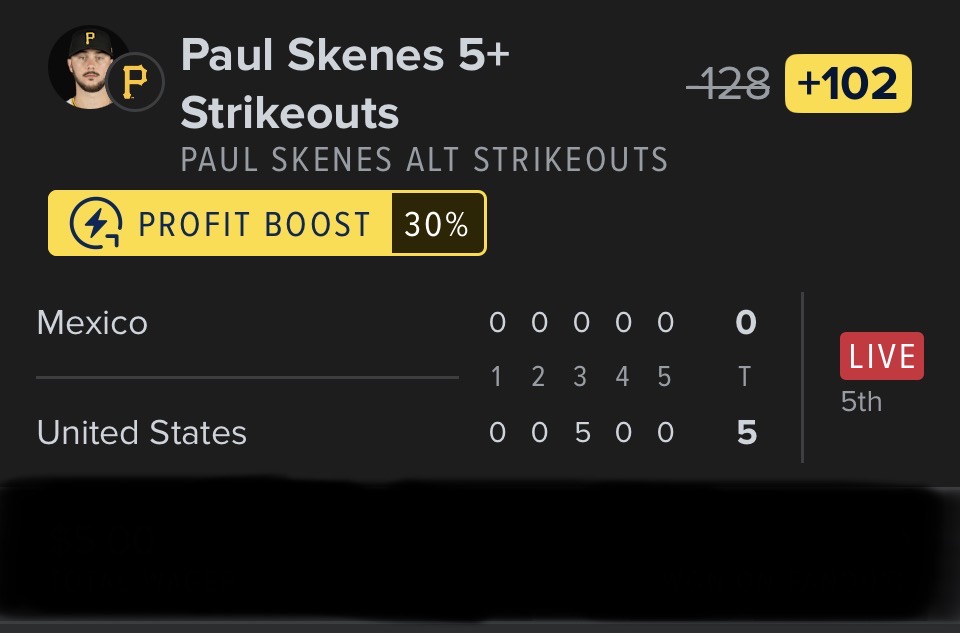The height and width of the screenshot is (633, 960).
Task: Tap the profit boost lightning icon
Action: (x=96, y=223)
